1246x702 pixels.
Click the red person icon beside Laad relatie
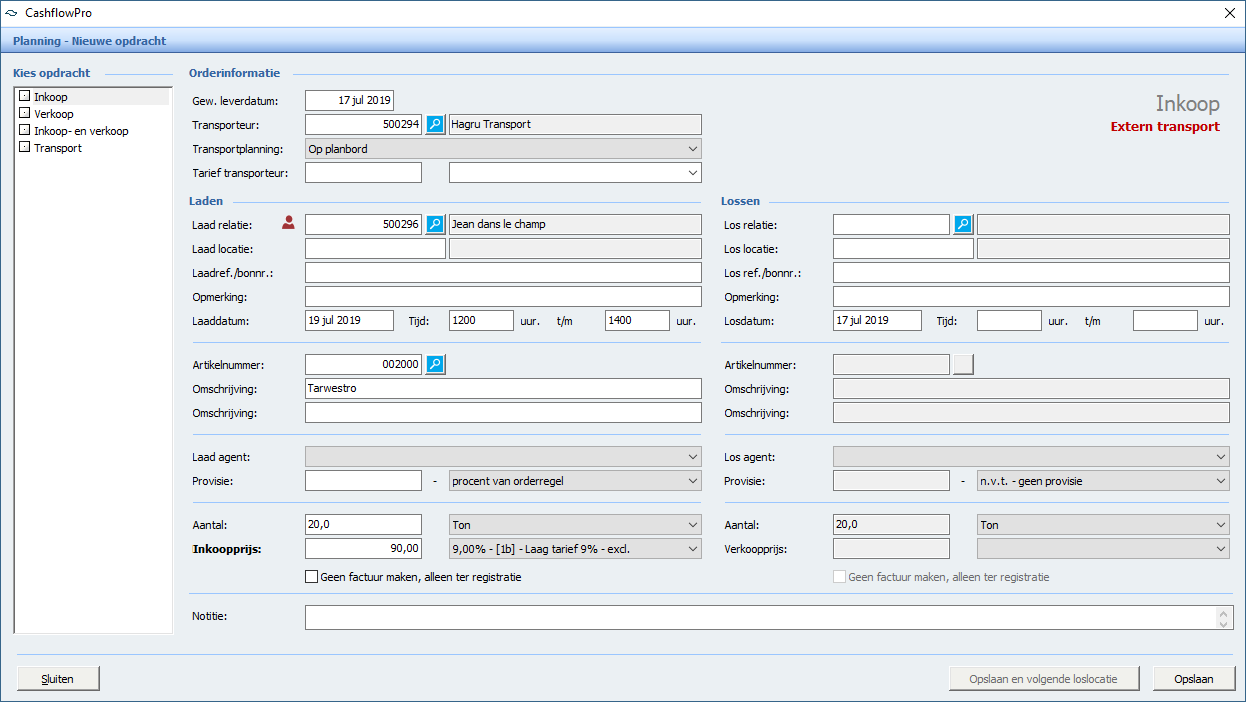(289, 223)
